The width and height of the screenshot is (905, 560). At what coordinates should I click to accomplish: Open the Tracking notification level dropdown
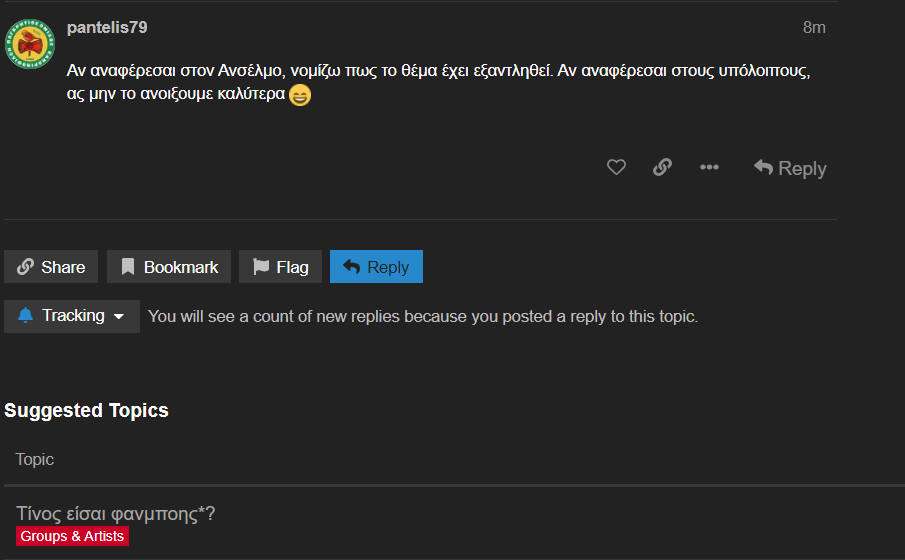click(x=72, y=316)
